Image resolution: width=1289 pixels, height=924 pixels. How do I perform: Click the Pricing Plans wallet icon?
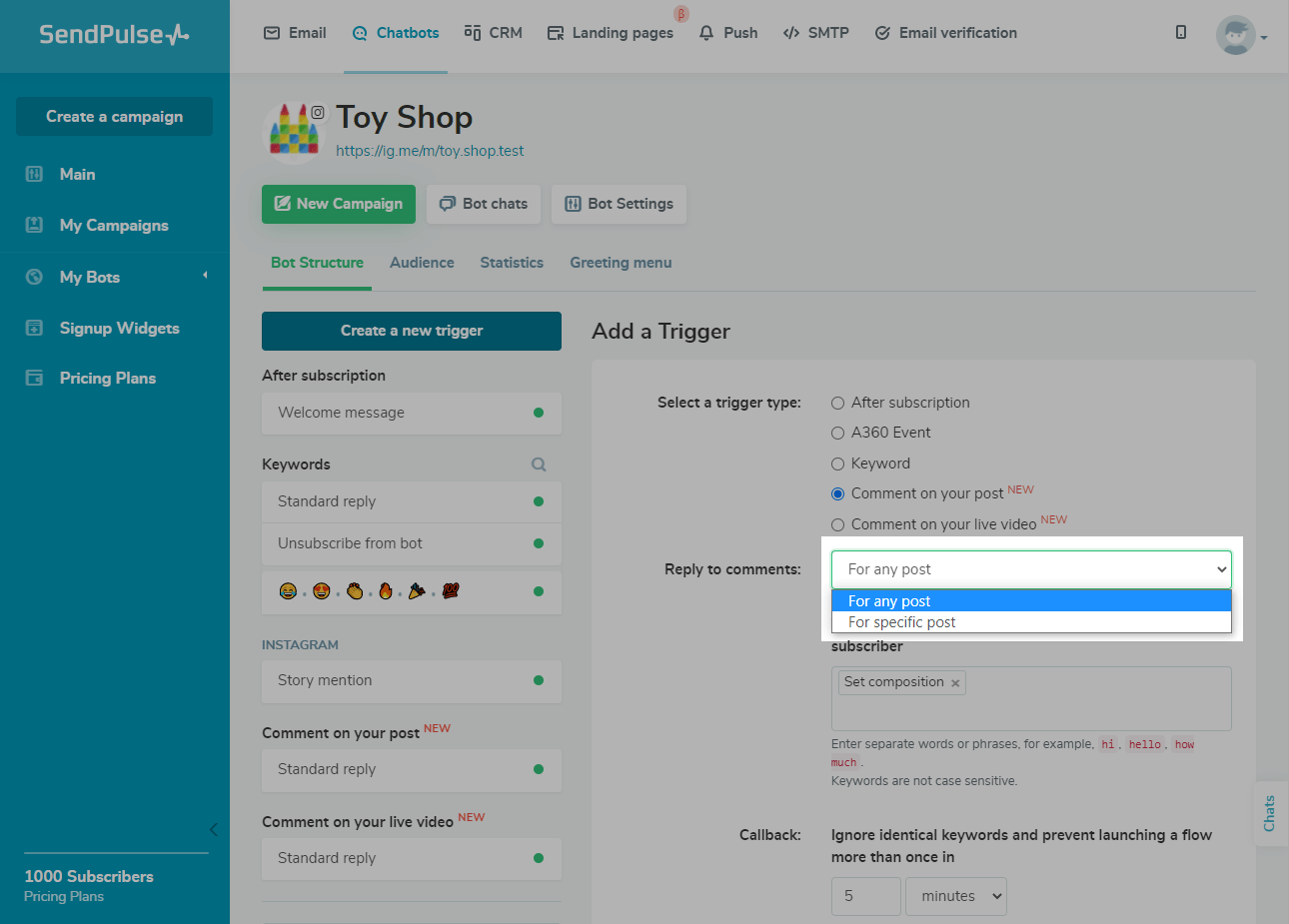(34, 378)
